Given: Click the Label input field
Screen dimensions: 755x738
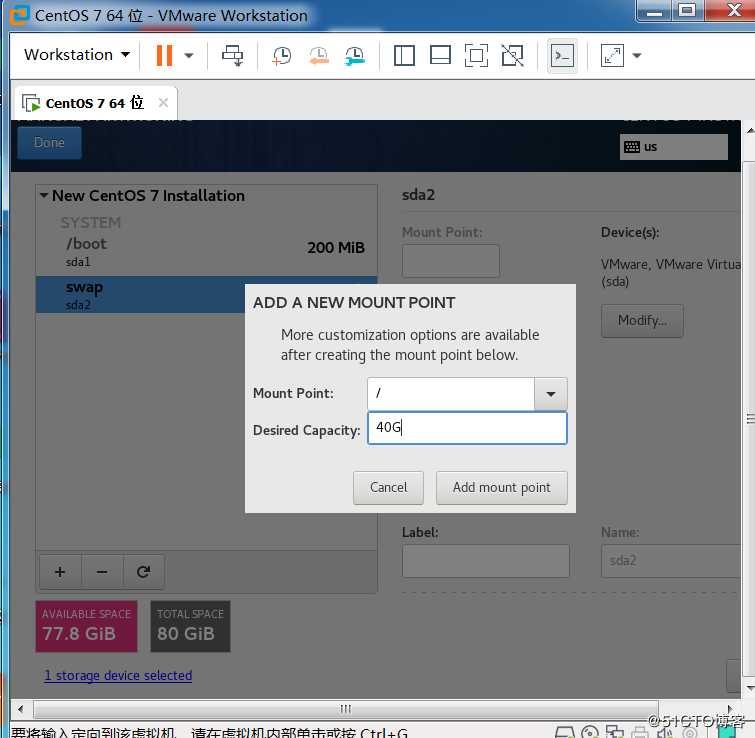Looking at the screenshot, I should (485, 561).
